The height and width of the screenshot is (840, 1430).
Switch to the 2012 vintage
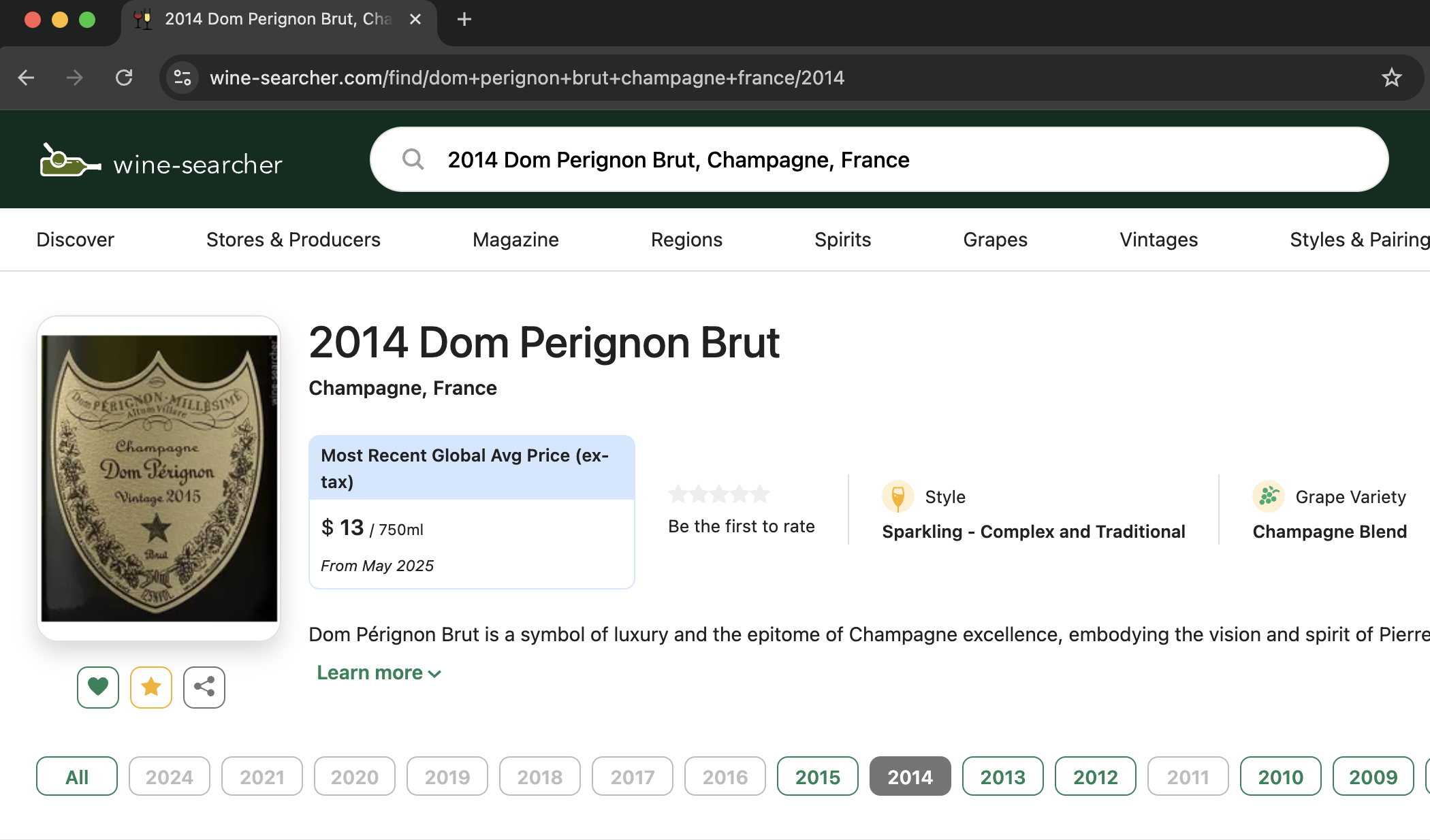(1096, 776)
